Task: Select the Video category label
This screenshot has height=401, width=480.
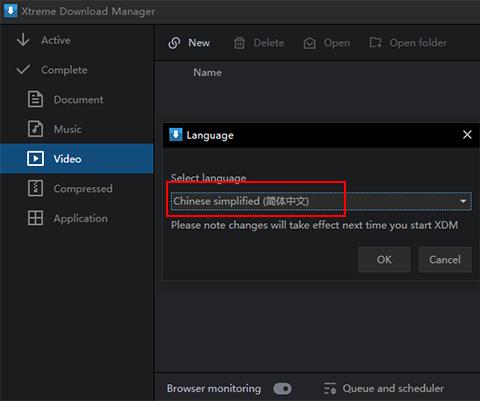Action: click(x=67, y=159)
